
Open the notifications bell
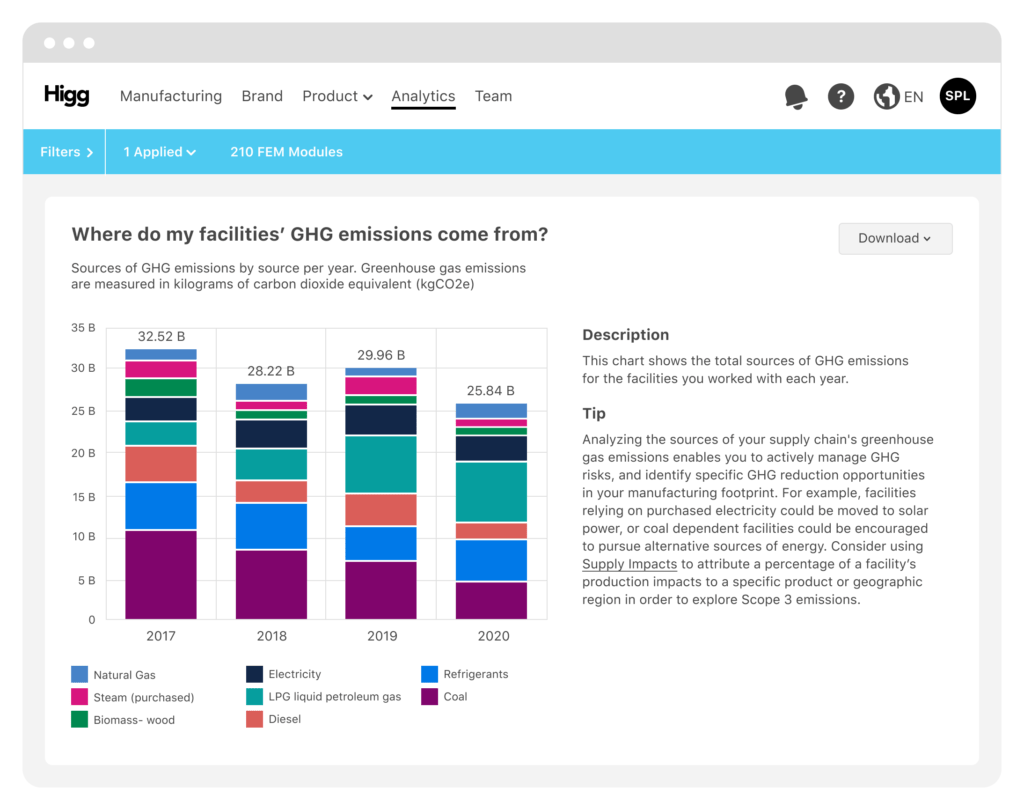click(x=795, y=97)
